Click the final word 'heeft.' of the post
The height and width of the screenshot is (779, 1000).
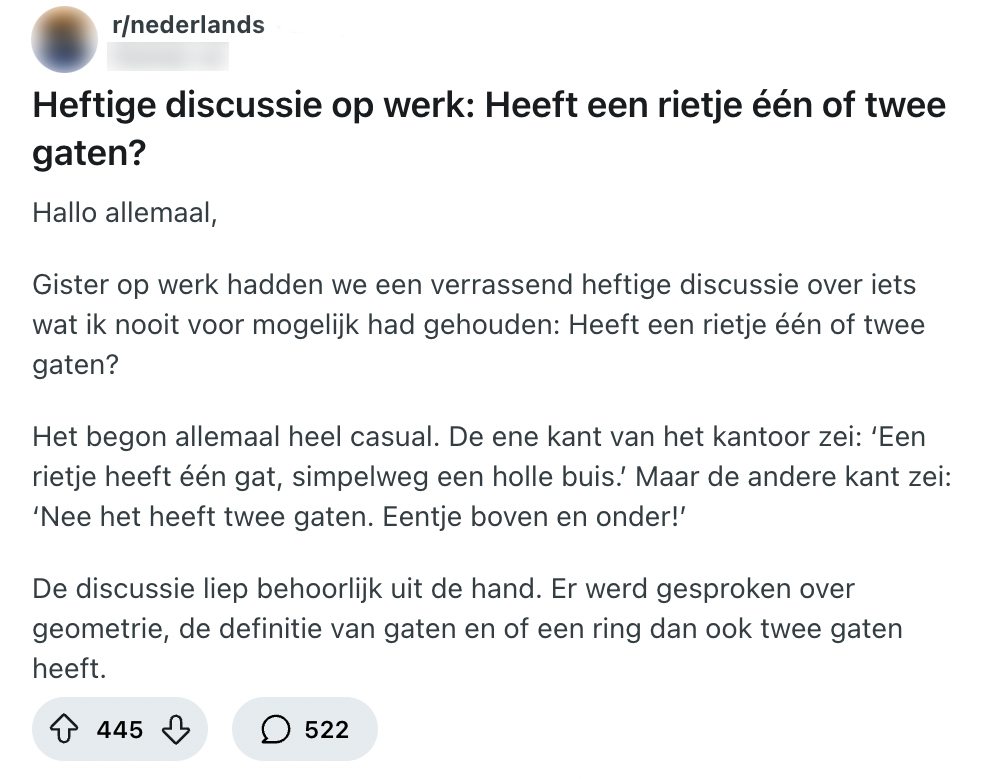[x=69, y=669]
